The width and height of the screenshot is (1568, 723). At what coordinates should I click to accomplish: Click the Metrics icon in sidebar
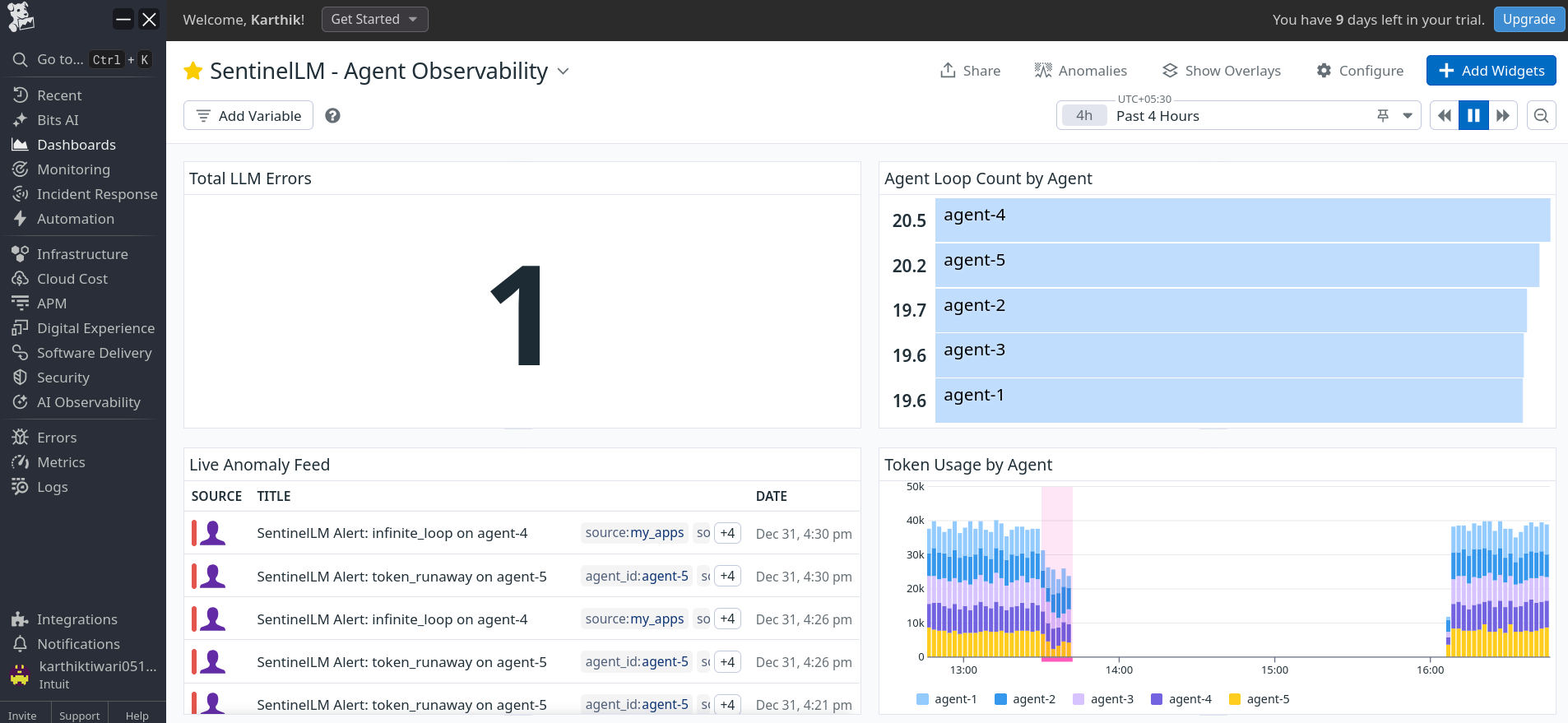click(x=20, y=462)
